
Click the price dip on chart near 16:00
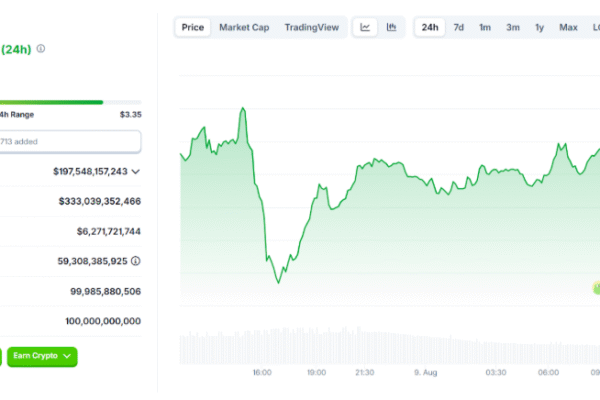pyautogui.click(x=277, y=281)
